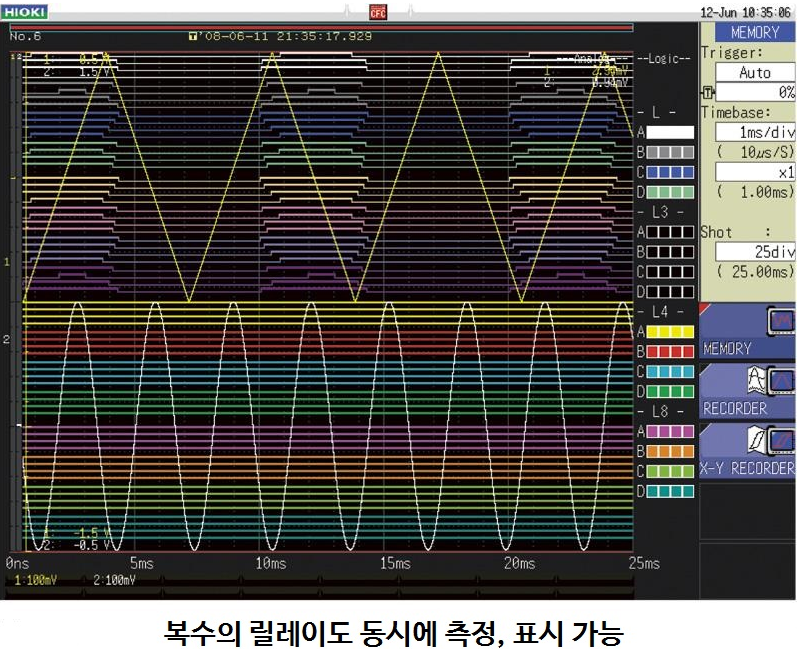Click the 25ms time axis label

pos(644,563)
